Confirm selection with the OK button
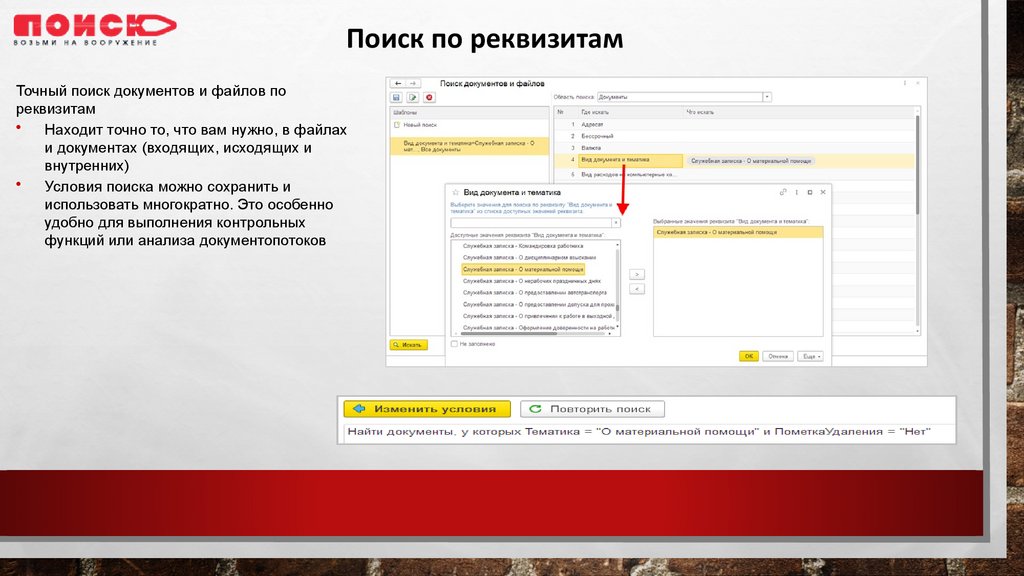Viewport: 1024px width, 576px height. click(748, 357)
